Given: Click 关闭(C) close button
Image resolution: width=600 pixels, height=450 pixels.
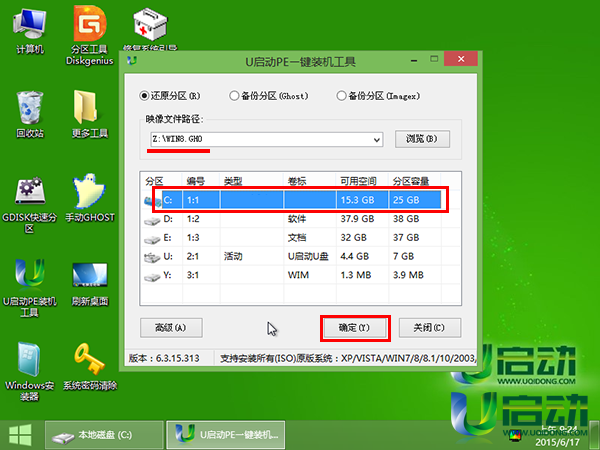Looking at the screenshot, I should tap(429, 328).
